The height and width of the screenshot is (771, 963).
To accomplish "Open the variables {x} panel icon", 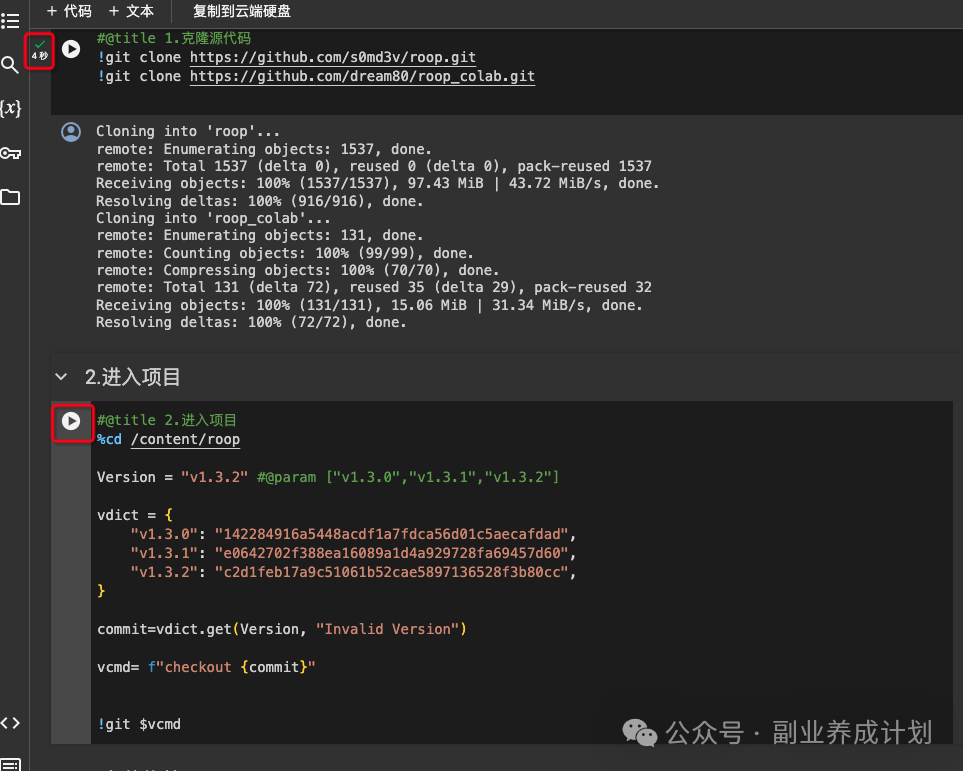I will (10, 108).
